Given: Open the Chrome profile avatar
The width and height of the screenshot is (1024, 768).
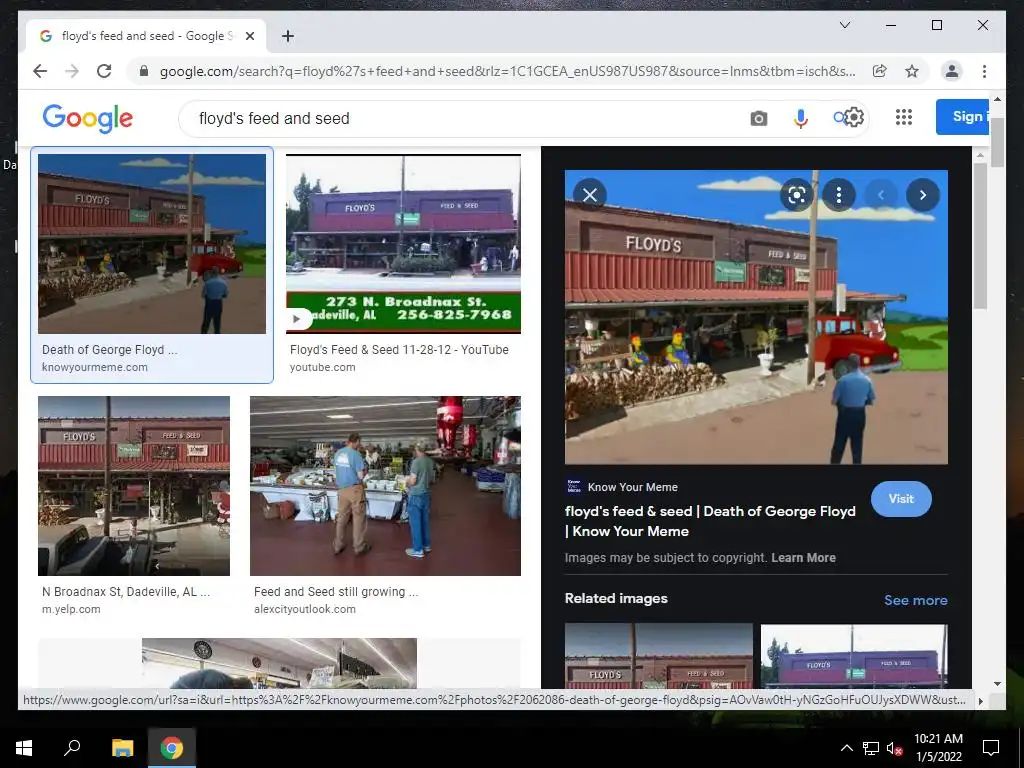Looking at the screenshot, I should click(x=952, y=71).
